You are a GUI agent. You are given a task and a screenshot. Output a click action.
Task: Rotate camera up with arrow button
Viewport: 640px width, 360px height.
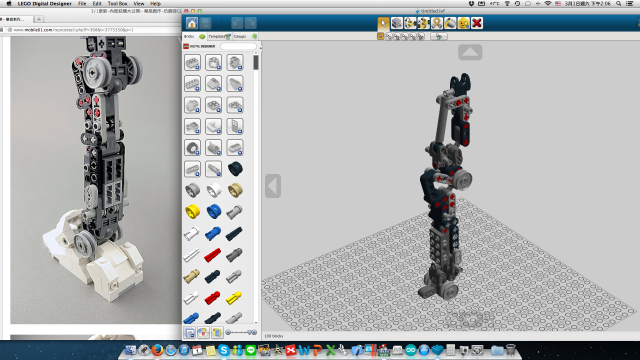pos(470,52)
